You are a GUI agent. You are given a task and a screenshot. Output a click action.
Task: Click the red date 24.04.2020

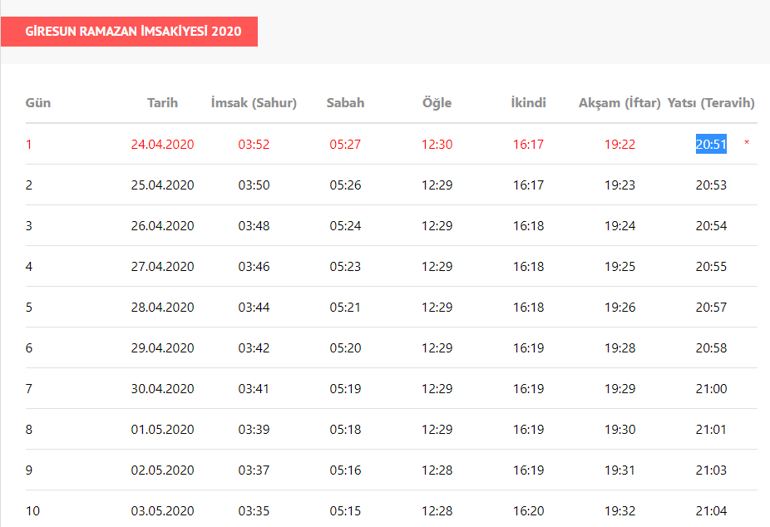162,144
